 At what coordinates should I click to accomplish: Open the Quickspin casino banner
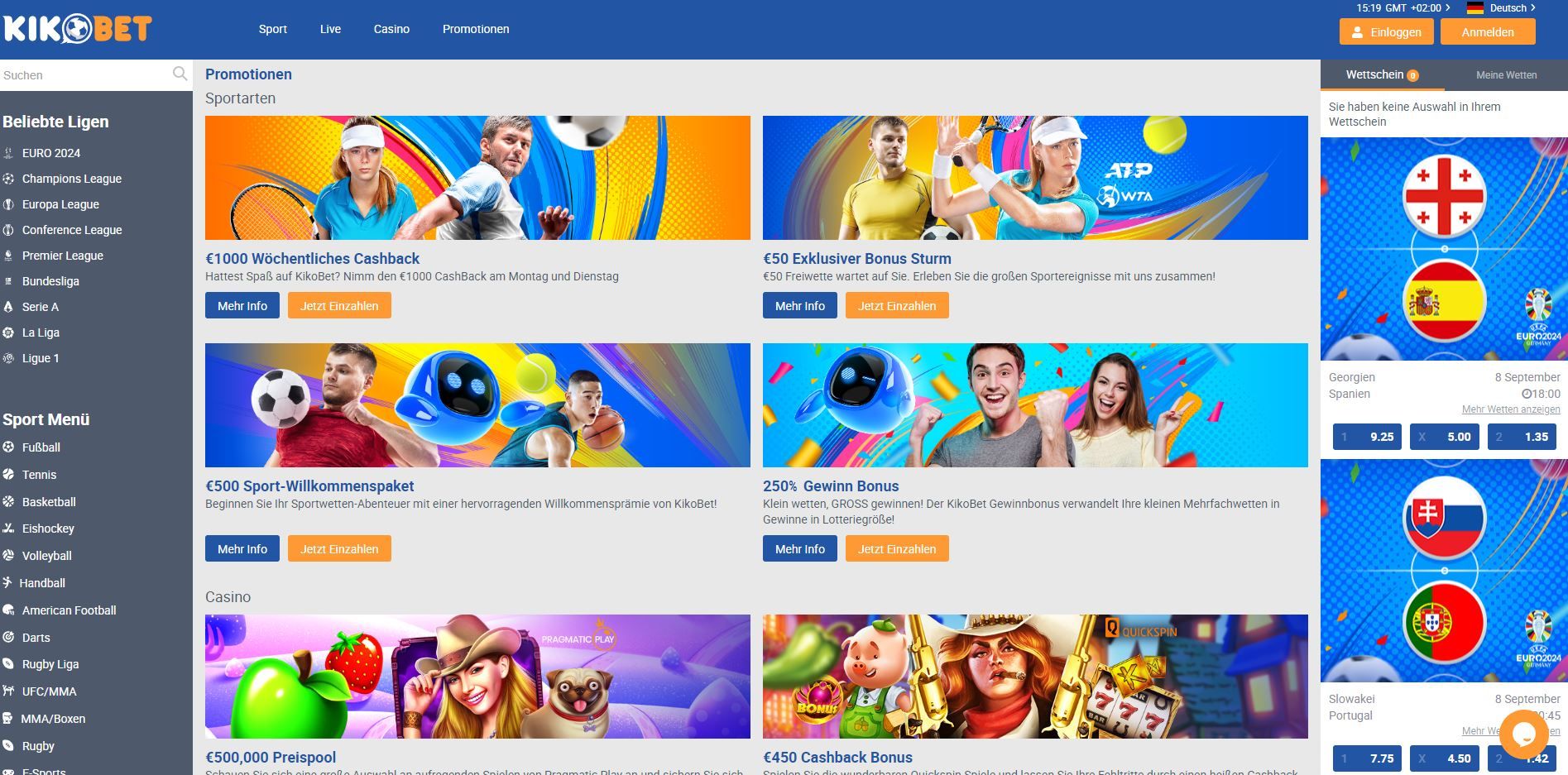[1035, 677]
